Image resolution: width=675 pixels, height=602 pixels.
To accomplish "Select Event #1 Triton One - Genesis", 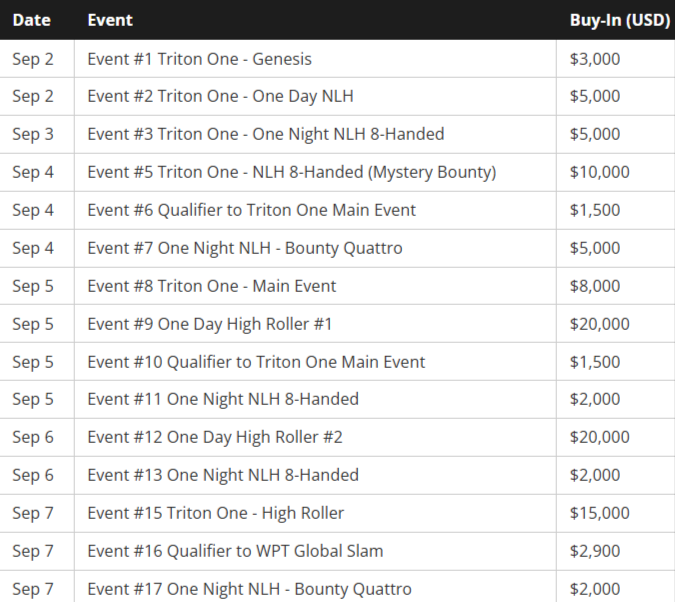I will pyautogui.click(x=199, y=59).
